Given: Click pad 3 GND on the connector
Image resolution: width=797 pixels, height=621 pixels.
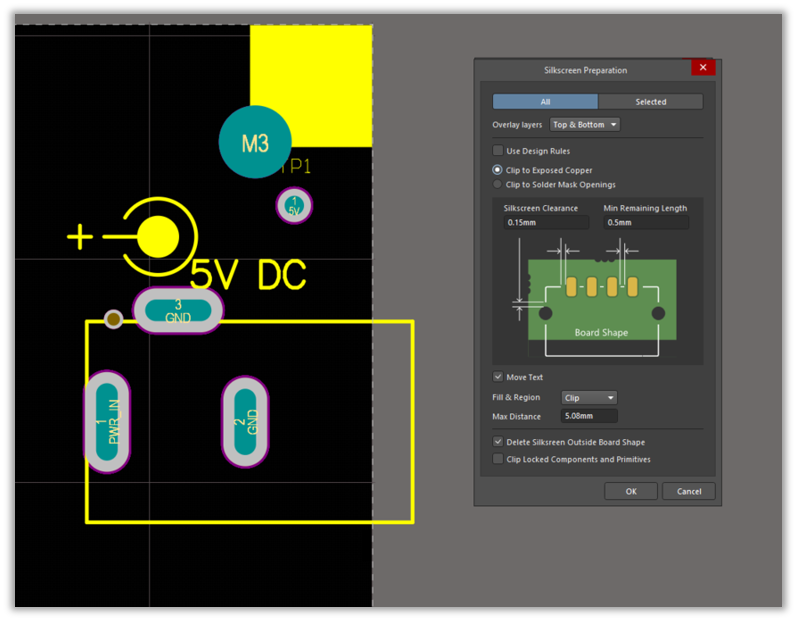Looking at the screenshot, I should tap(178, 311).
